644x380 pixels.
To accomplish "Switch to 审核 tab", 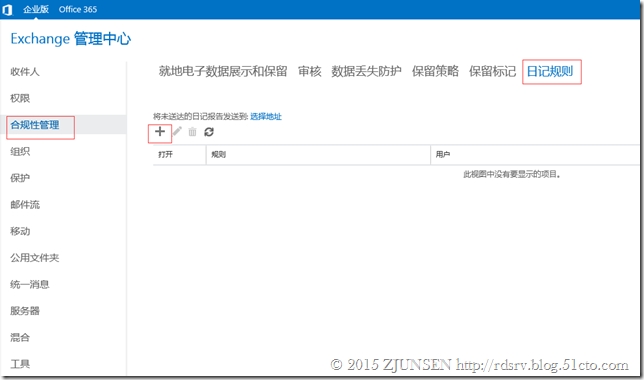I will (310, 71).
